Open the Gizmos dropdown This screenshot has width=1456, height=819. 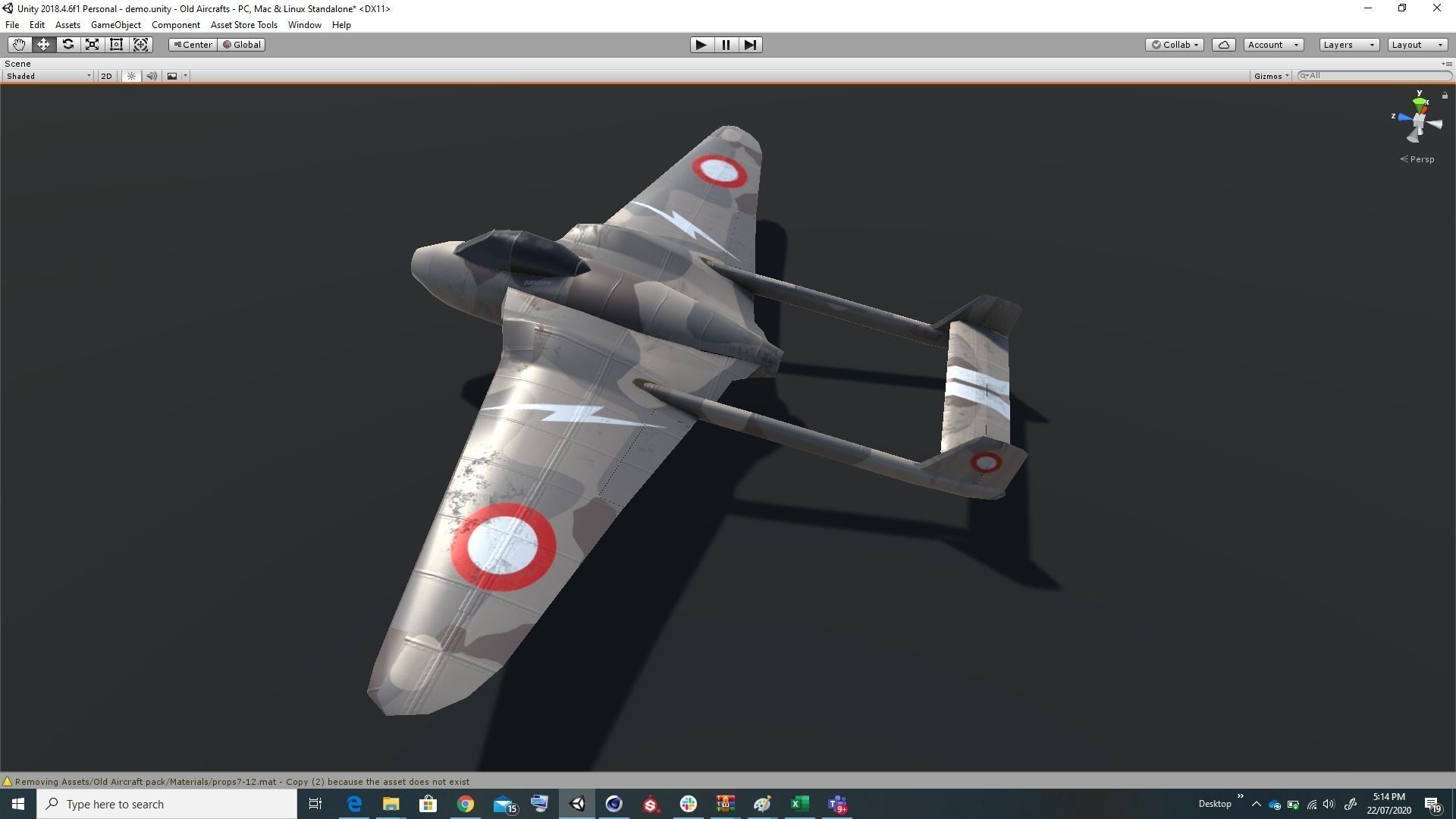[1271, 76]
